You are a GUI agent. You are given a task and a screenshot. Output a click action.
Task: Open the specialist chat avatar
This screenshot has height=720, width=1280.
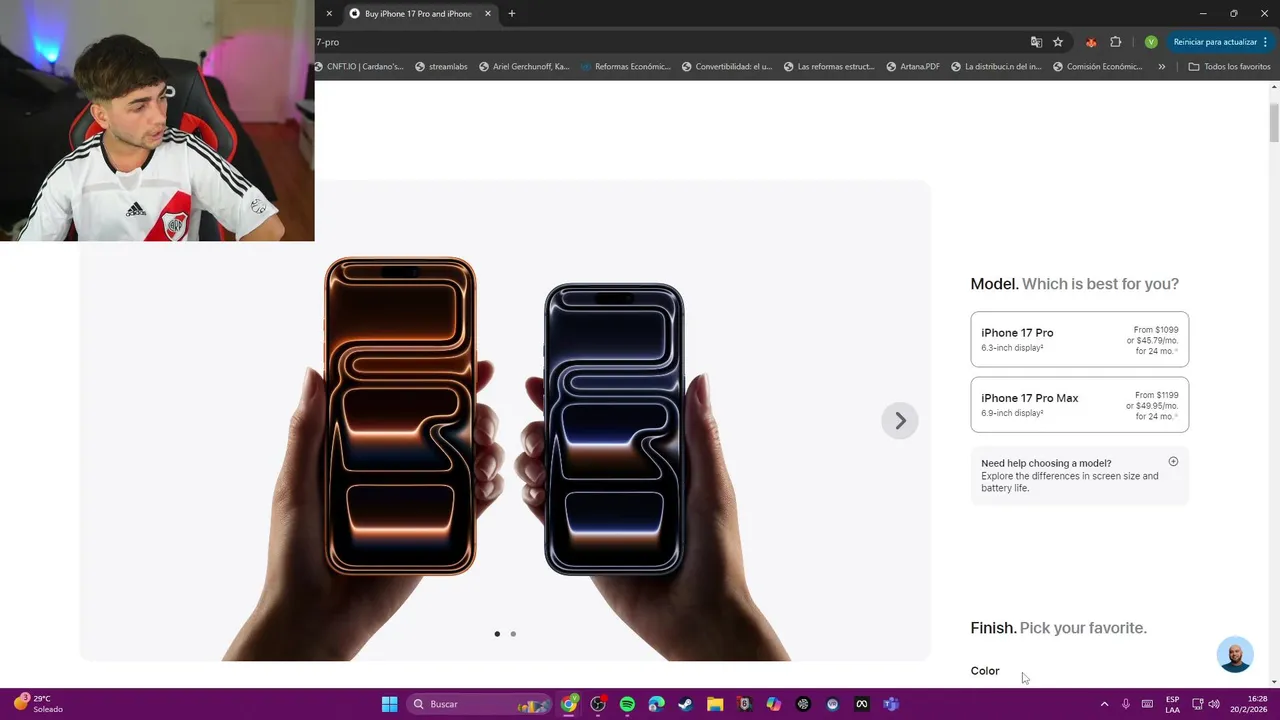pos(1235,655)
